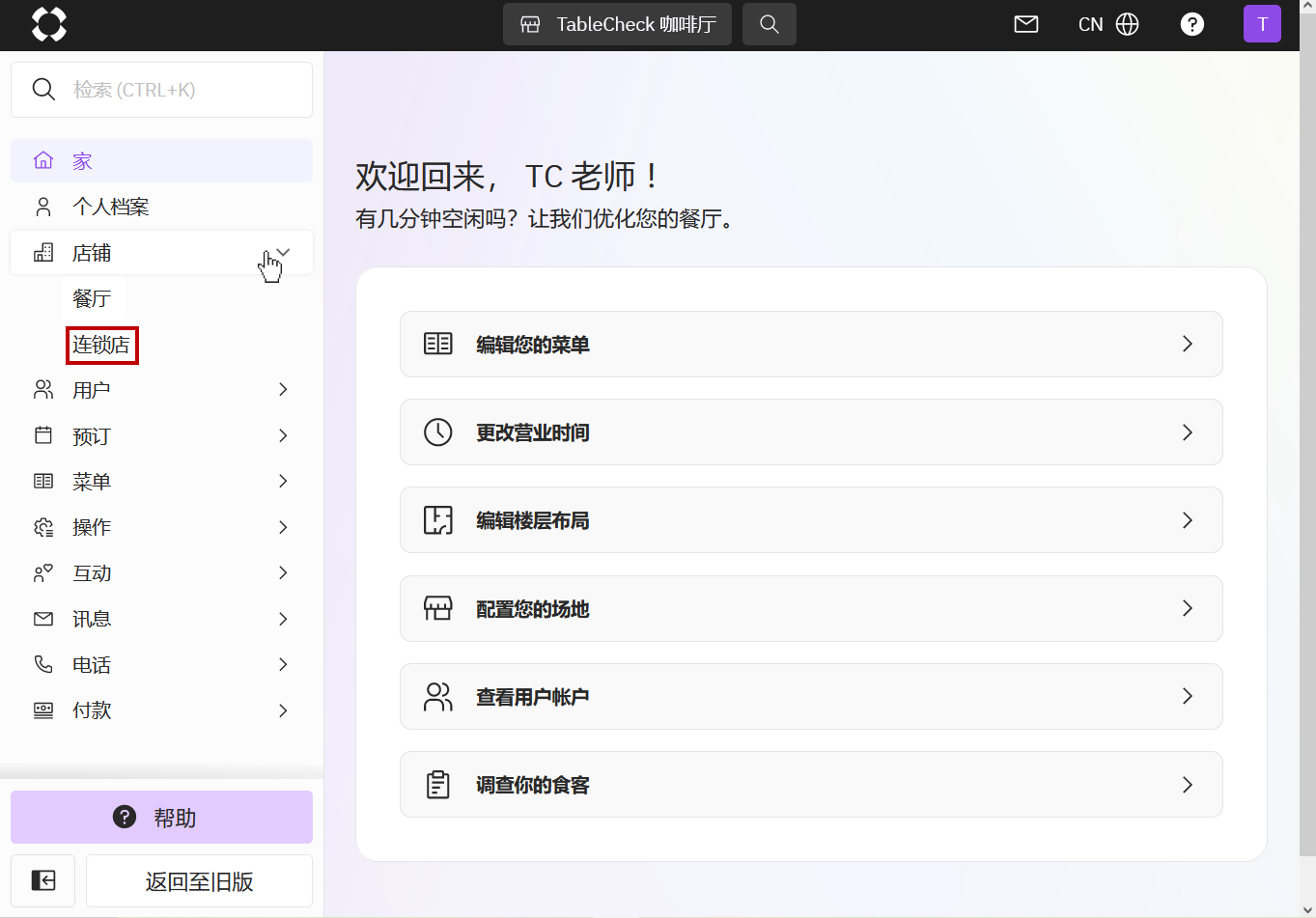Open 查看用户帐户 card
The height and width of the screenshot is (918, 1316).
click(811, 696)
